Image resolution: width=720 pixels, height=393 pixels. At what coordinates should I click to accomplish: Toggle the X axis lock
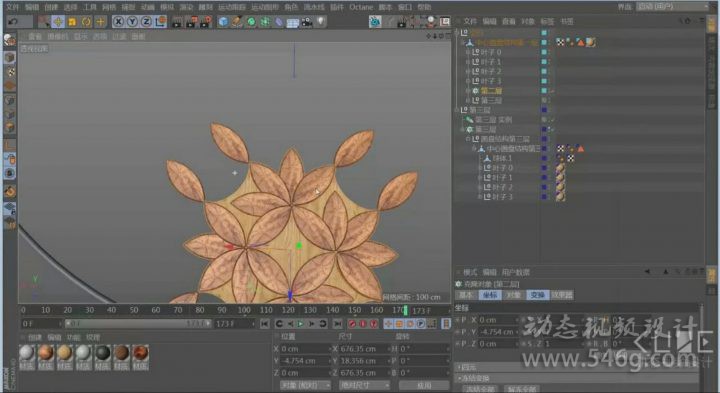click(x=118, y=22)
